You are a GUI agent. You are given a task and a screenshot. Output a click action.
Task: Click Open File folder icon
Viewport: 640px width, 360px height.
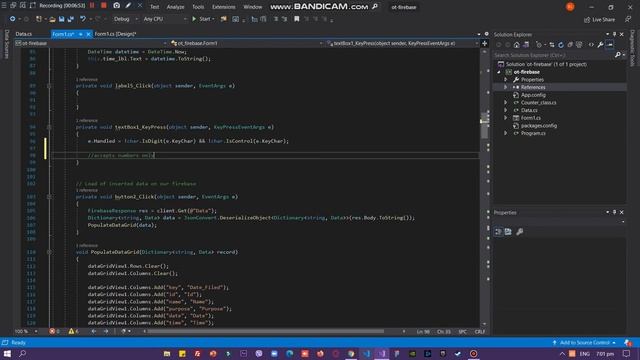point(52,19)
